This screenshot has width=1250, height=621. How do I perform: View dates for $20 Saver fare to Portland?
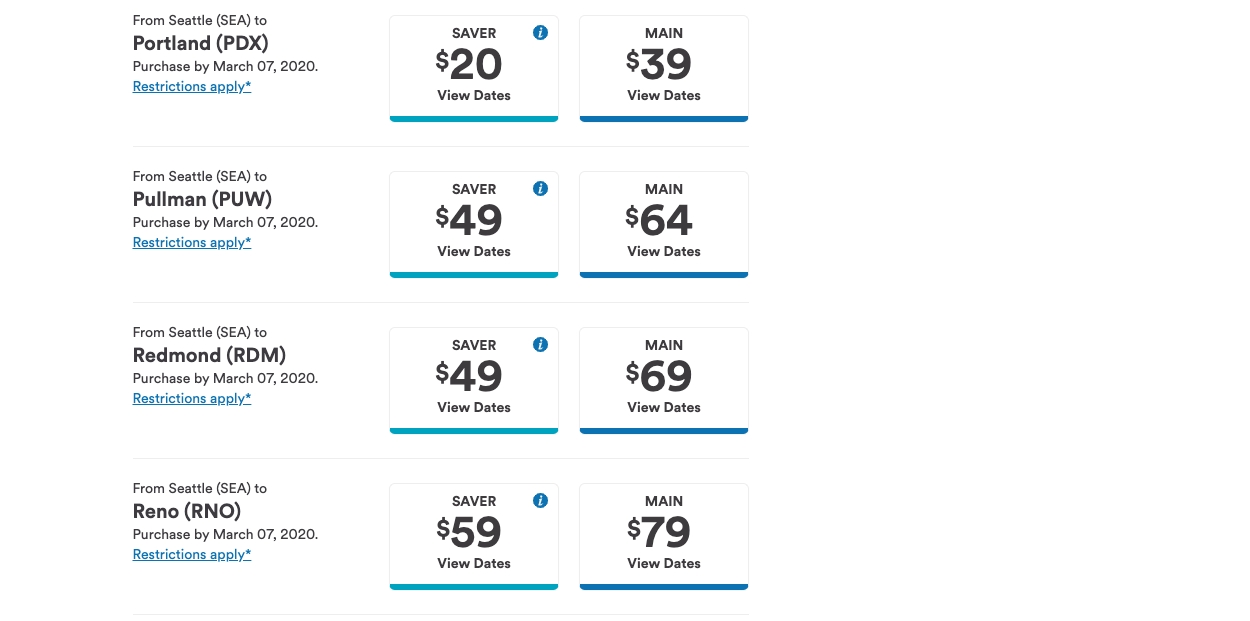[474, 68]
